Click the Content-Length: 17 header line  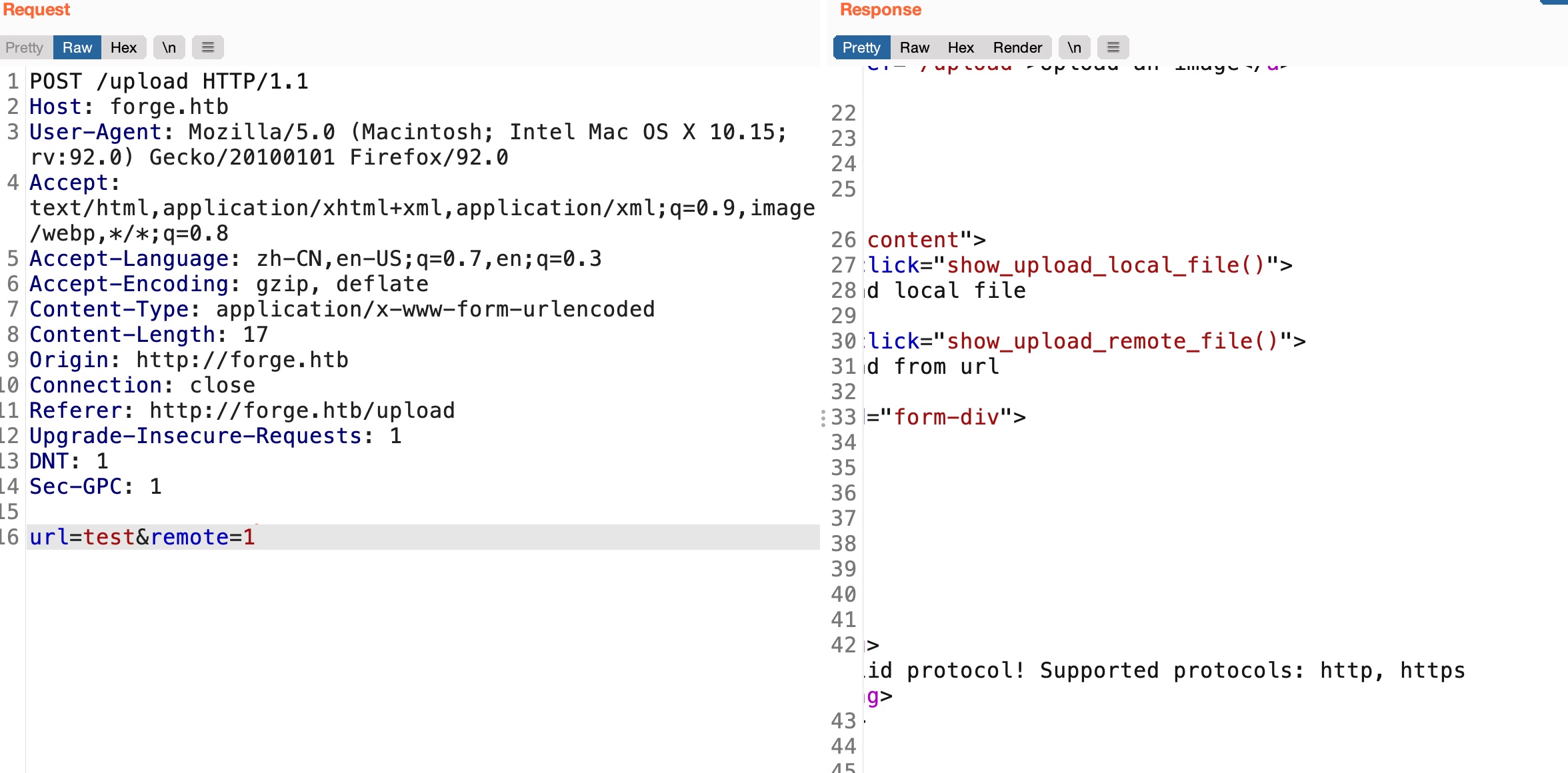[x=148, y=335]
